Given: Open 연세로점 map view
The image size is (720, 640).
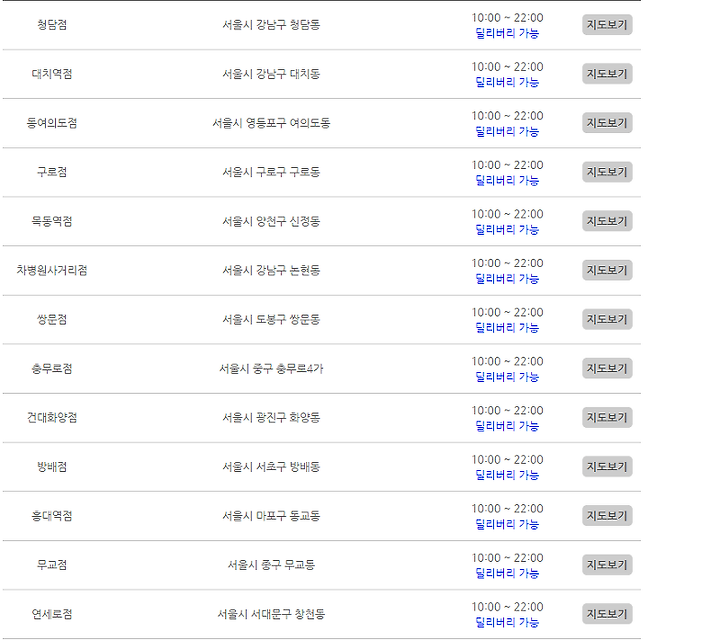Looking at the screenshot, I should [x=607, y=614].
